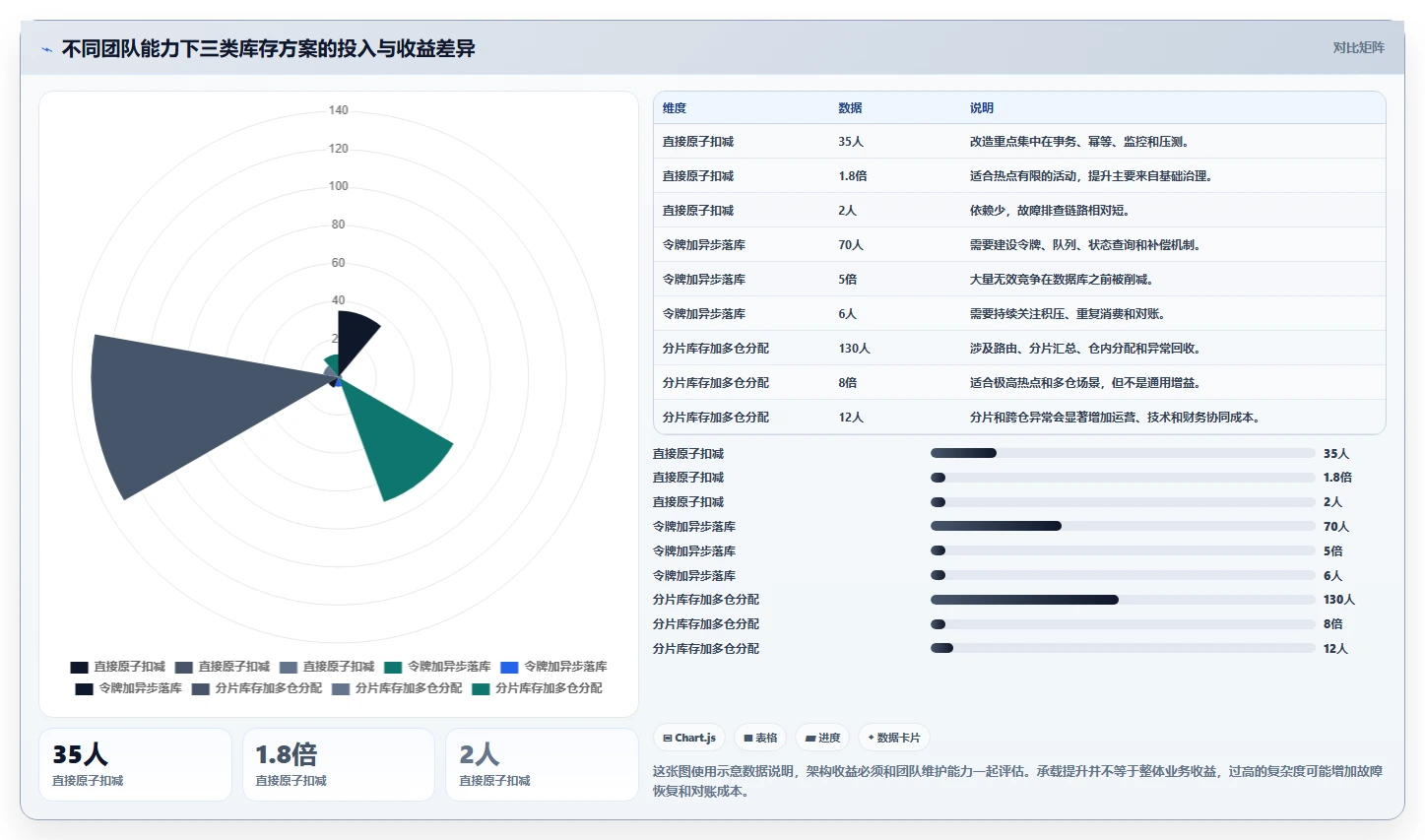This screenshot has height=840, width=1425.
Task: Toggle slate-colored 直接原子扣减 legend item
Action: click(223, 667)
